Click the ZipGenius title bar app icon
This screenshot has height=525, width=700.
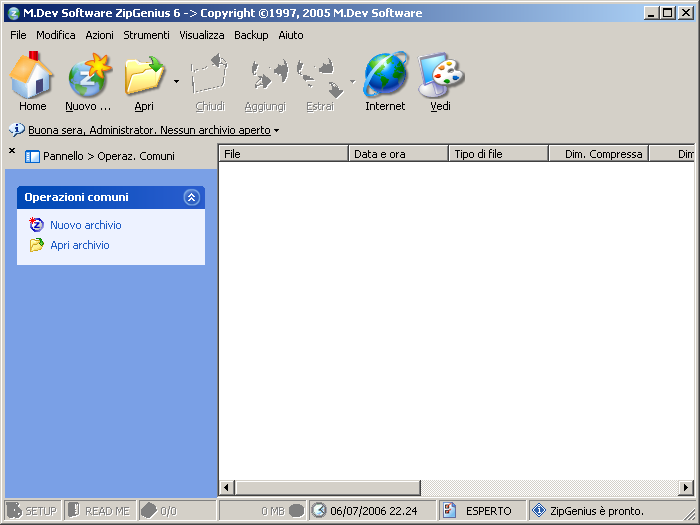(x=14, y=13)
